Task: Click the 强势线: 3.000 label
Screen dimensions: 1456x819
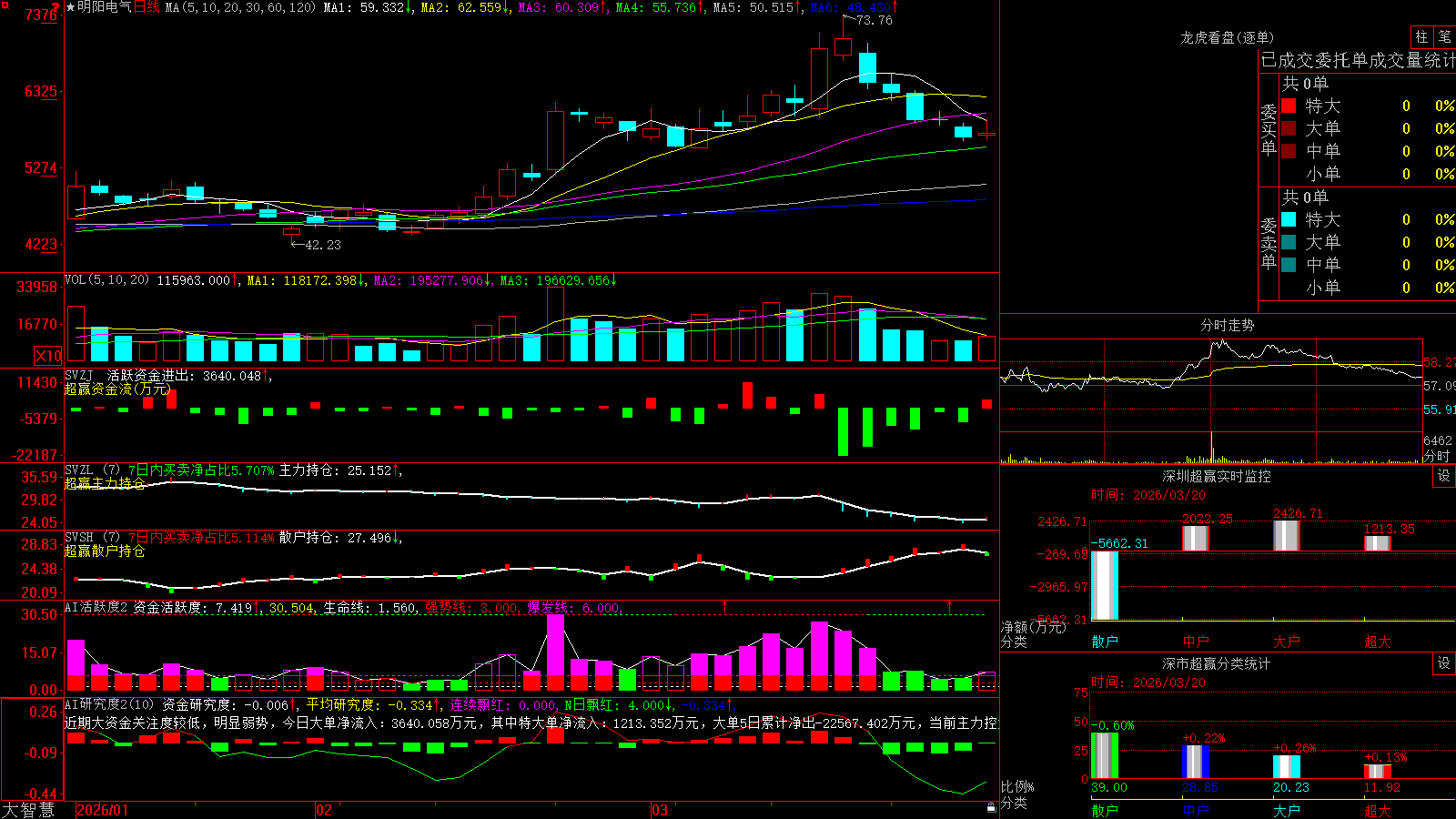Action: (472, 608)
